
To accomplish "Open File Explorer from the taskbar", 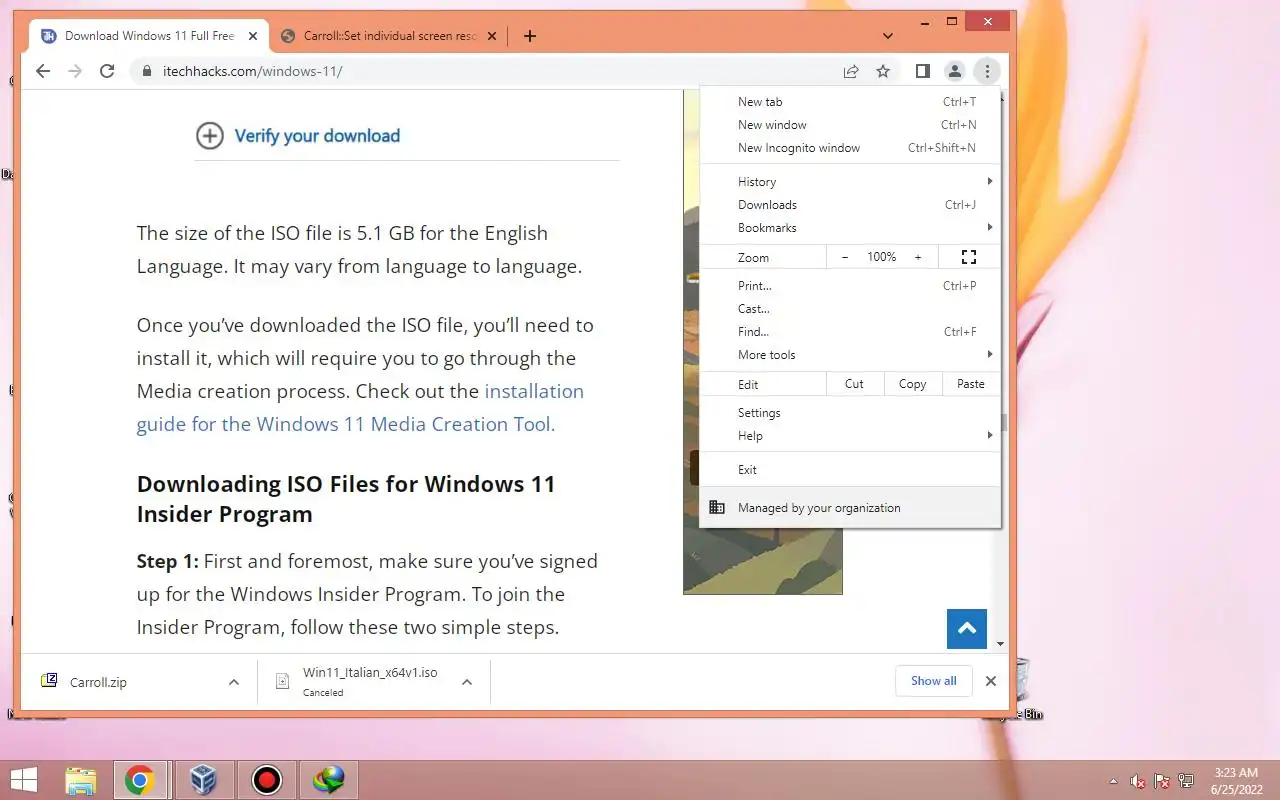I will pos(81,780).
